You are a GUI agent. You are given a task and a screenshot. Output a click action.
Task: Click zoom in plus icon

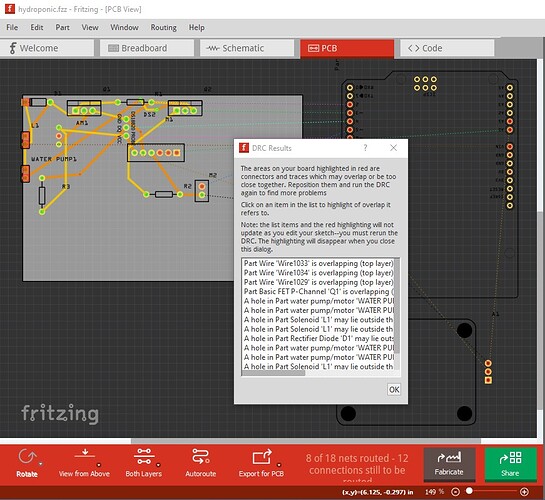(524, 492)
